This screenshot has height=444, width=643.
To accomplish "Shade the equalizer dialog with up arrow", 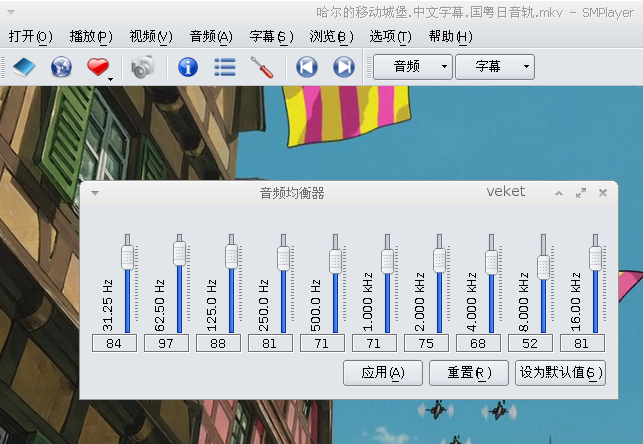I will 559,193.
